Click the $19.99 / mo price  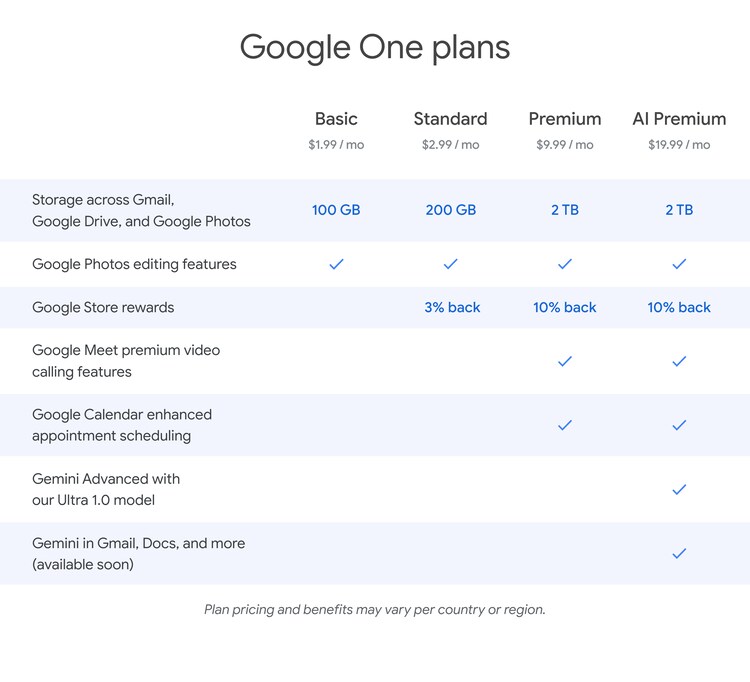pos(679,145)
